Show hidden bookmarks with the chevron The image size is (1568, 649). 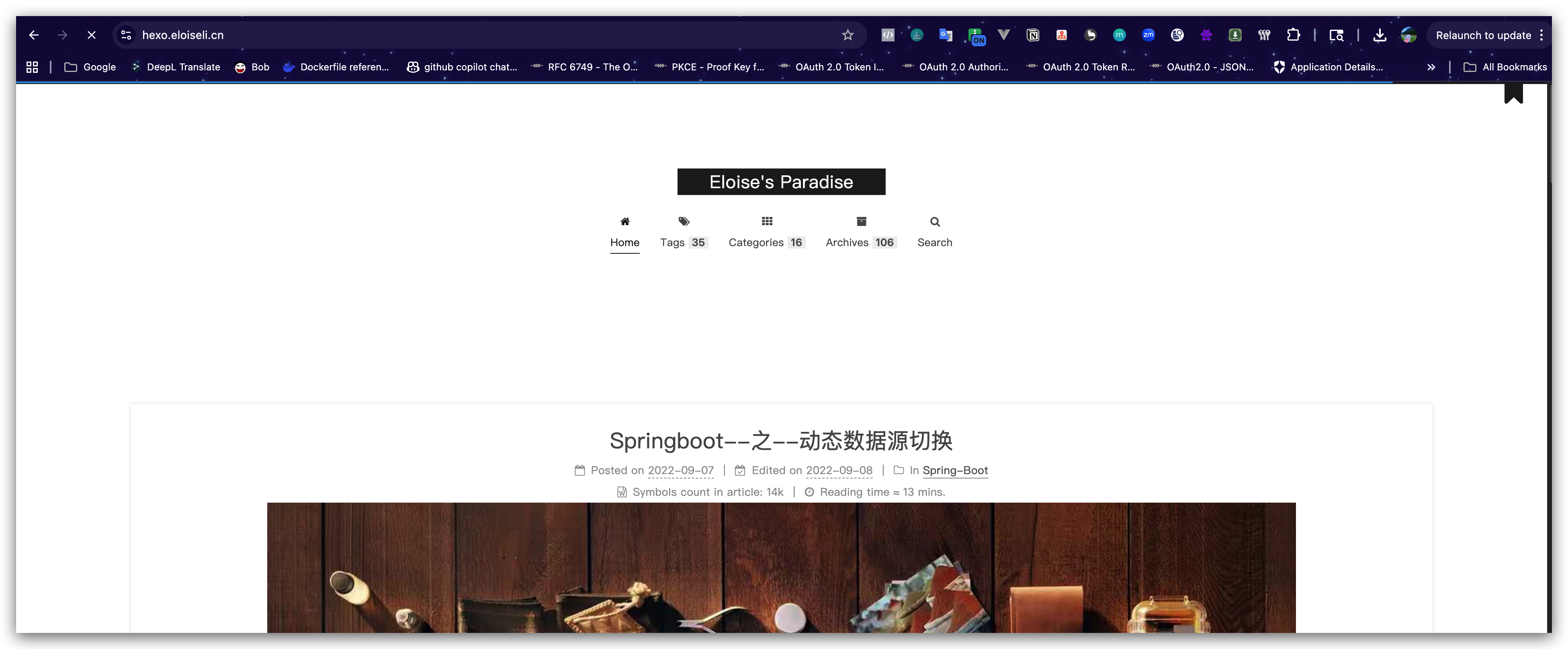point(1432,67)
